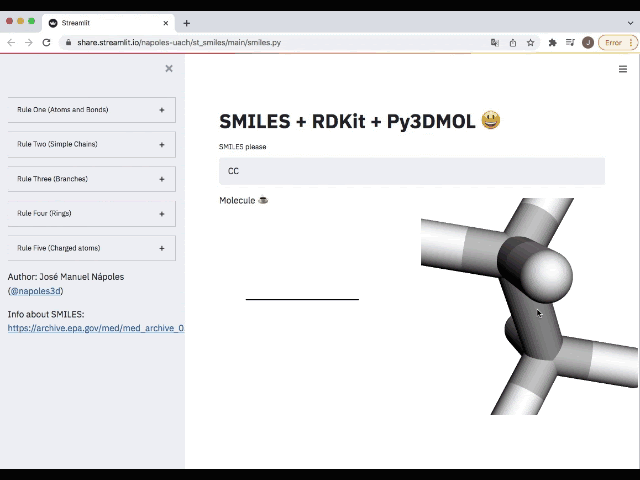Click the translate icon in the address bar

[495, 43]
